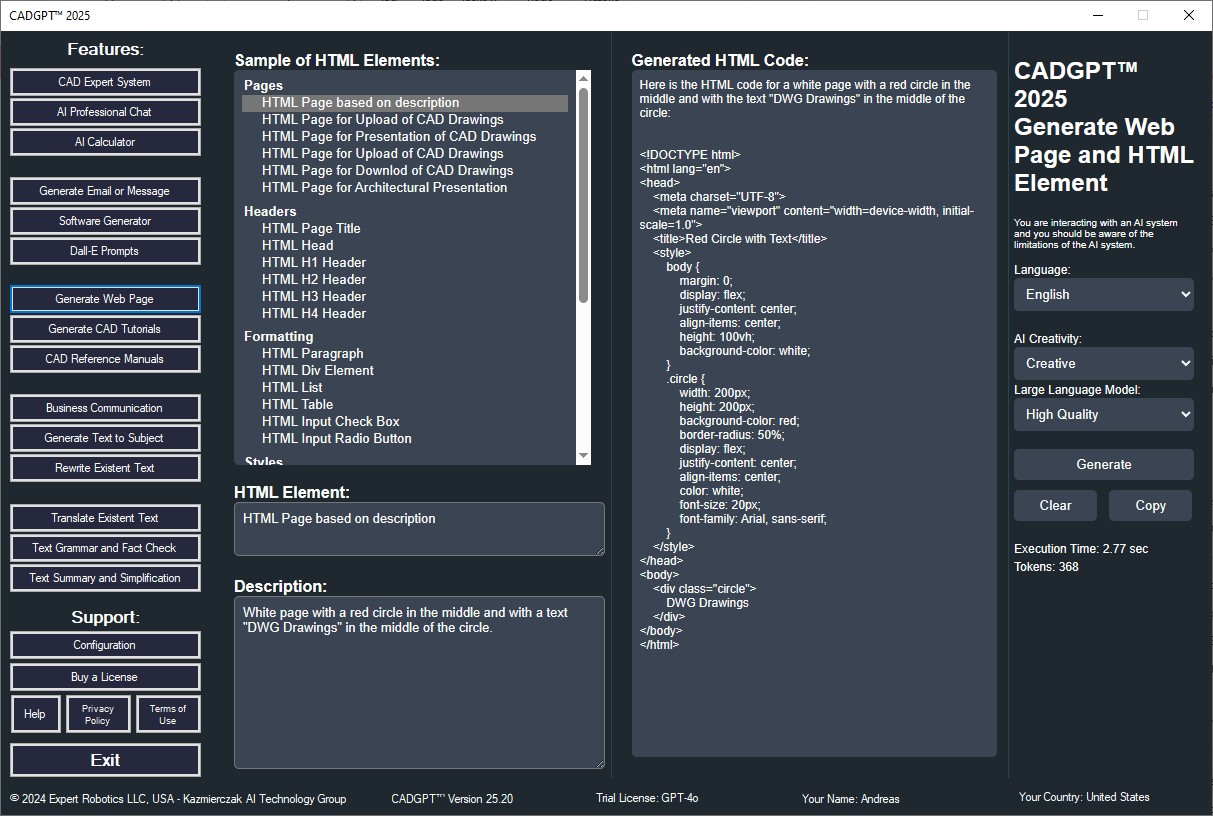1213x816 pixels.
Task: Select HTML Input Check Box element
Action: click(330, 421)
